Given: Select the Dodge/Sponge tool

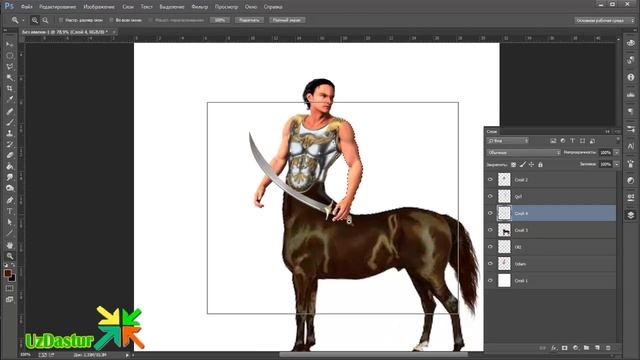Looking at the screenshot, I should click(x=9, y=189).
